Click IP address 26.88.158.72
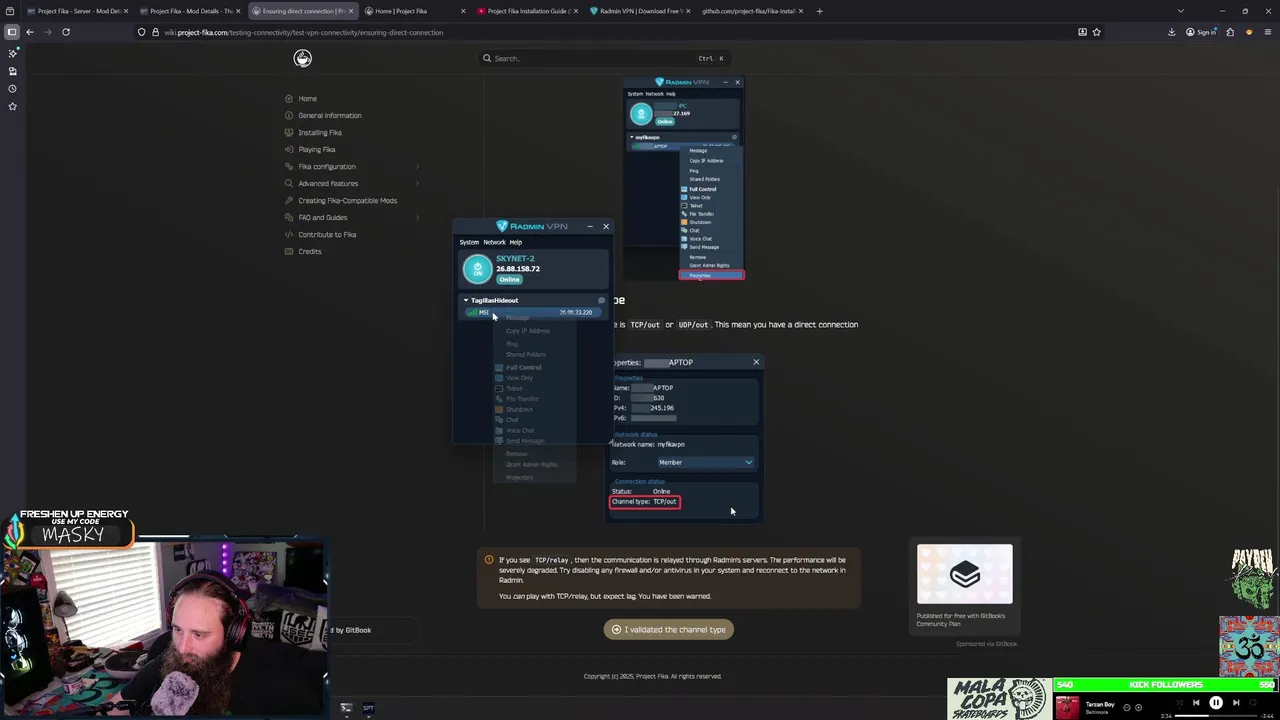 coord(518,268)
